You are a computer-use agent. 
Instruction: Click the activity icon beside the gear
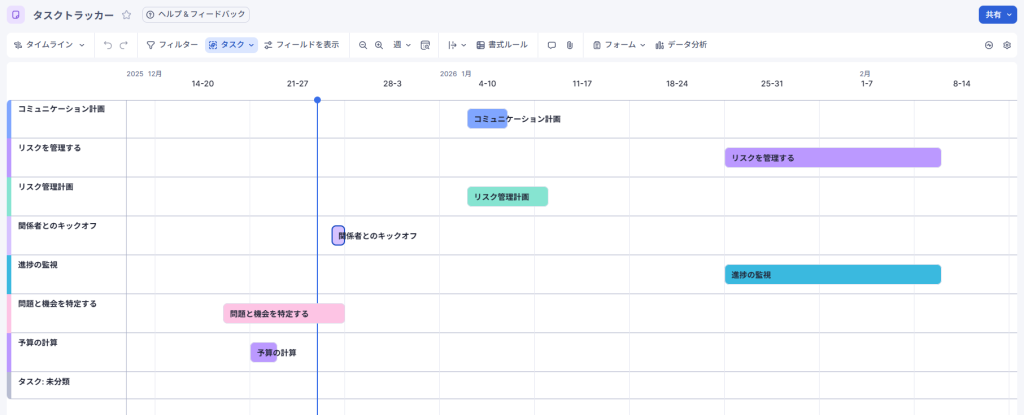(x=989, y=45)
